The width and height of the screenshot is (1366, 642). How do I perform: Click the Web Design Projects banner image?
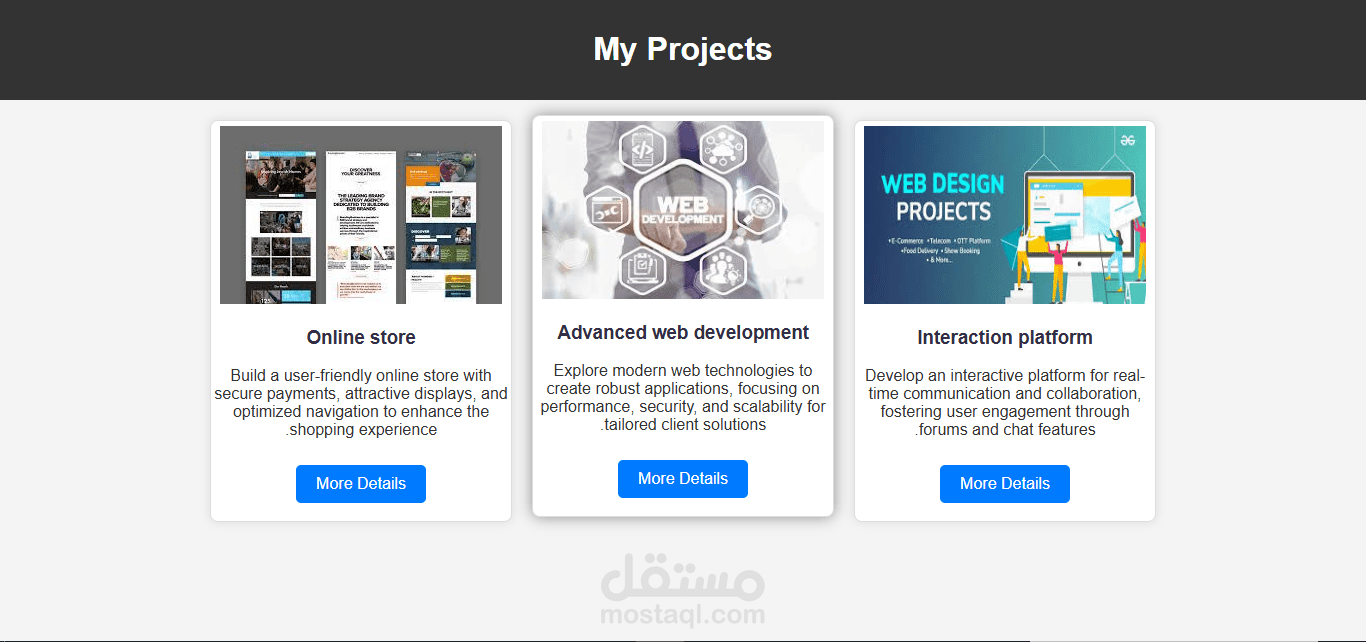pos(1005,215)
